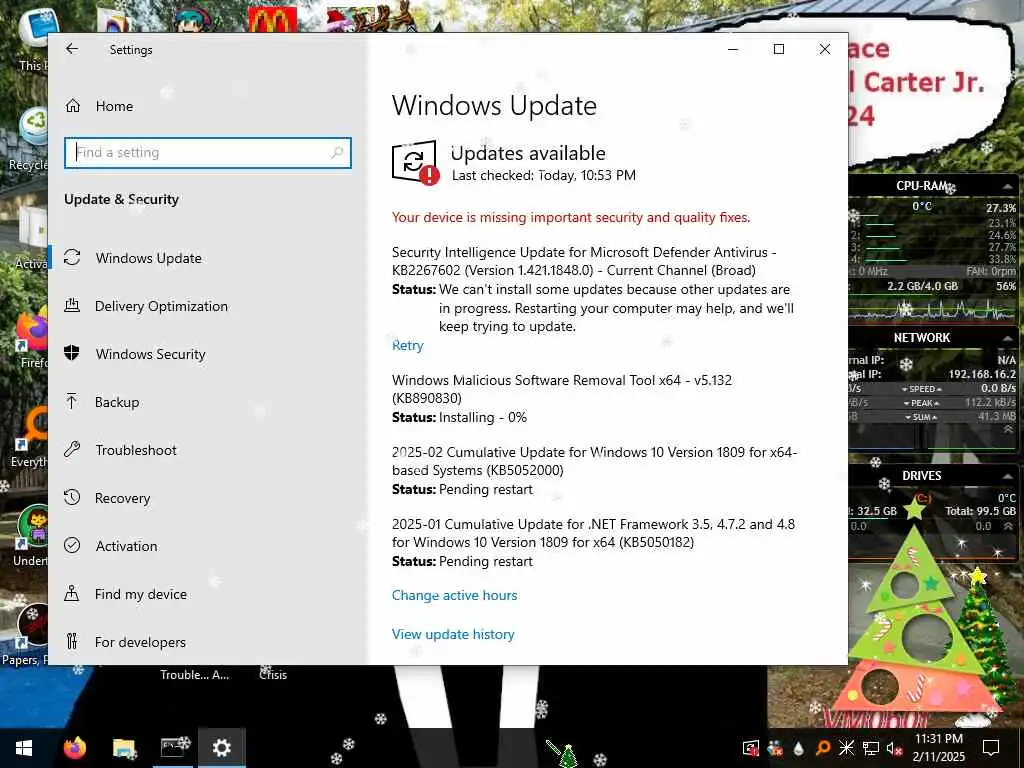Toggle the double chevron in DRIVES gadget
The height and width of the screenshot is (768, 1024).
click(x=1008, y=526)
